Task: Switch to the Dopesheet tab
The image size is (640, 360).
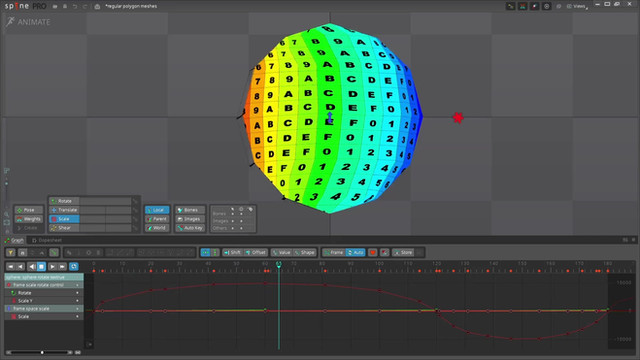Action: [x=47, y=240]
